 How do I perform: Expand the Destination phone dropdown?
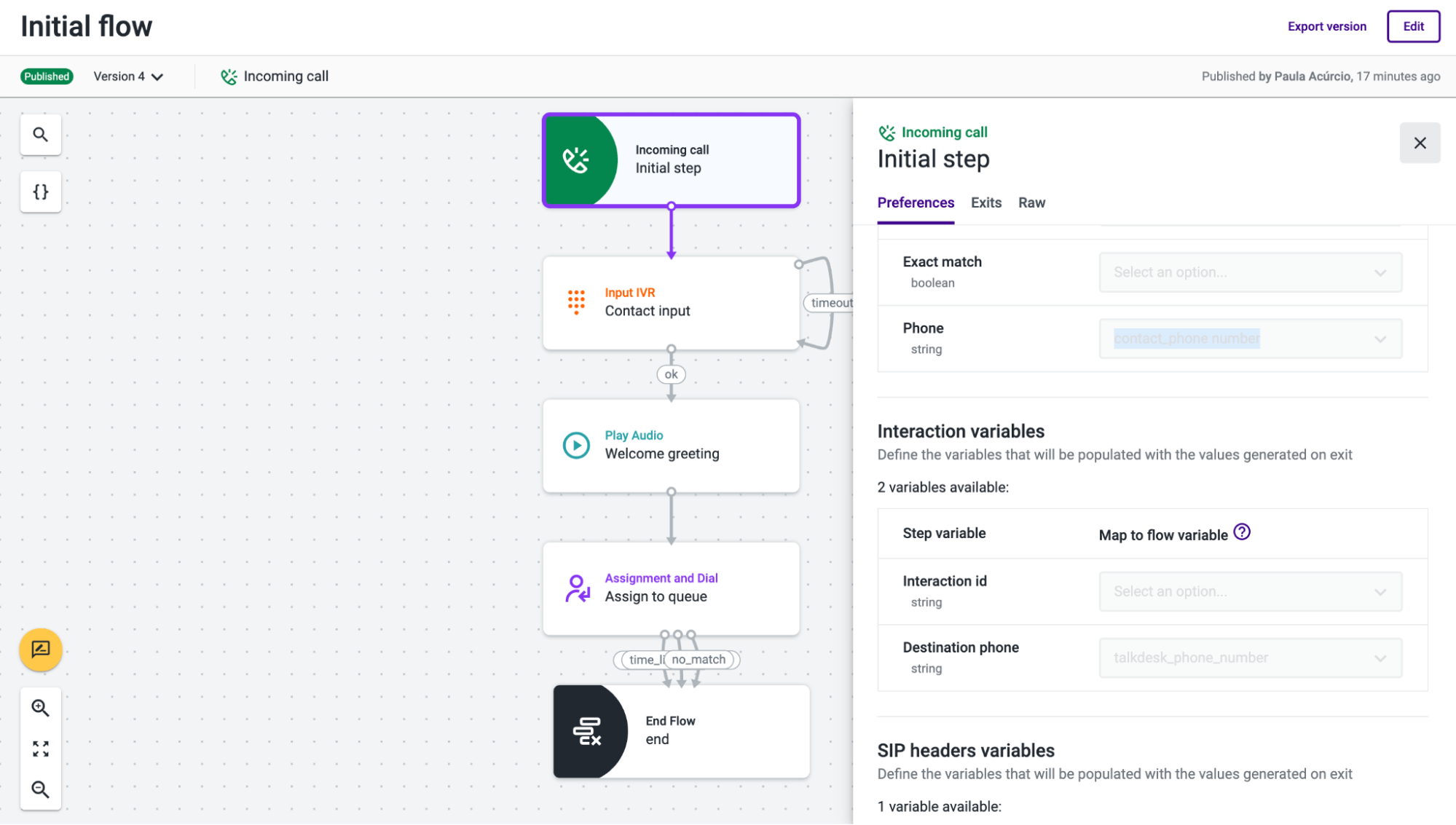click(x=1250, y=658)
